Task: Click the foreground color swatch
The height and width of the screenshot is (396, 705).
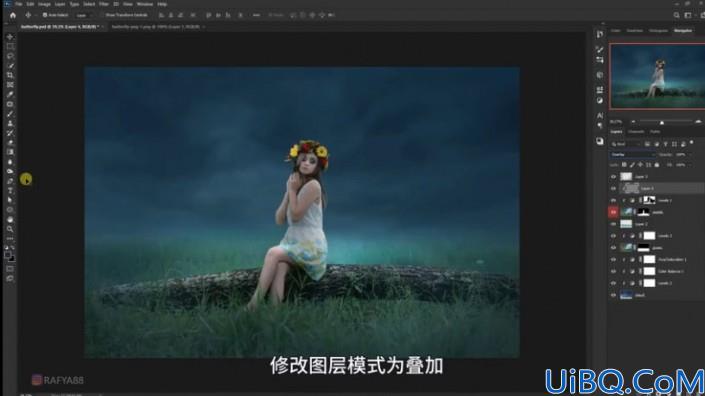Action: [8, 255]
